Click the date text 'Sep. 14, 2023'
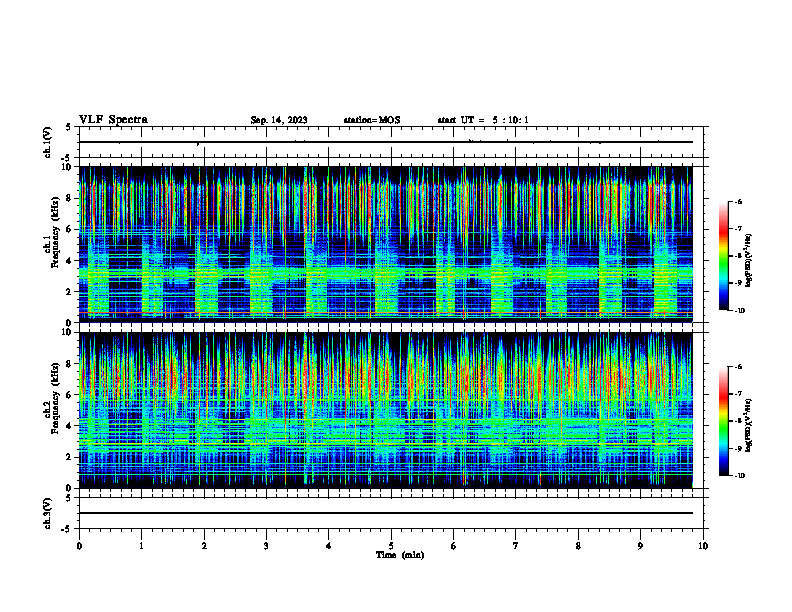Screen dimensions: 792x612 click(x=279, y=120)
